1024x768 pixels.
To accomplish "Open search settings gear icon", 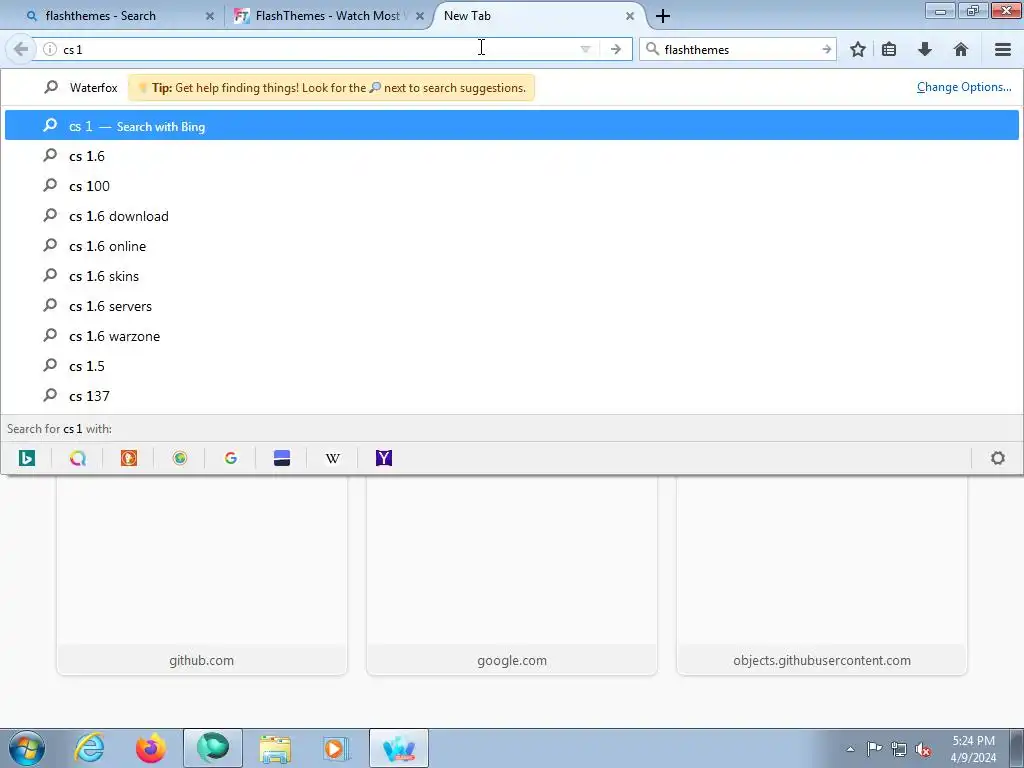I will click(x=998, y=458).
